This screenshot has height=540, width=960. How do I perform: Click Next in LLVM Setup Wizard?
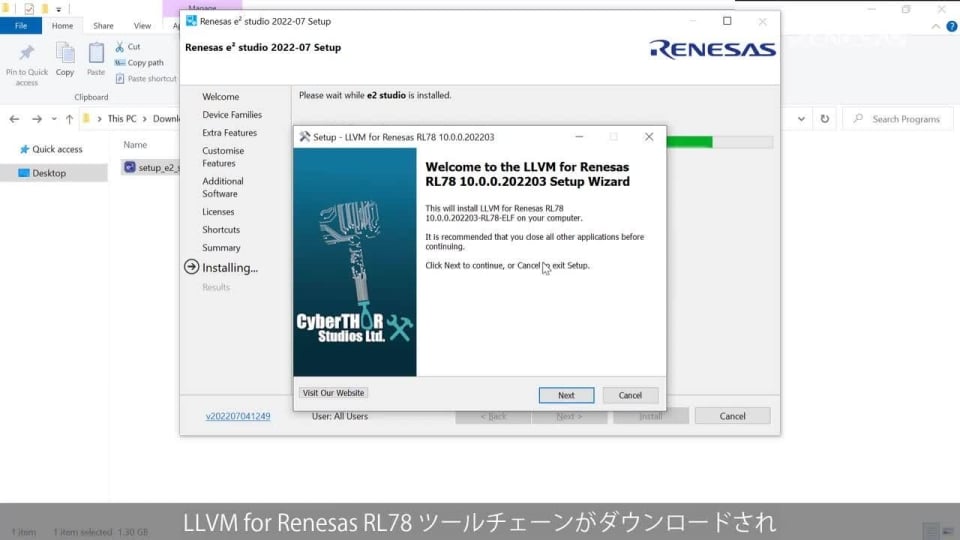566,395
